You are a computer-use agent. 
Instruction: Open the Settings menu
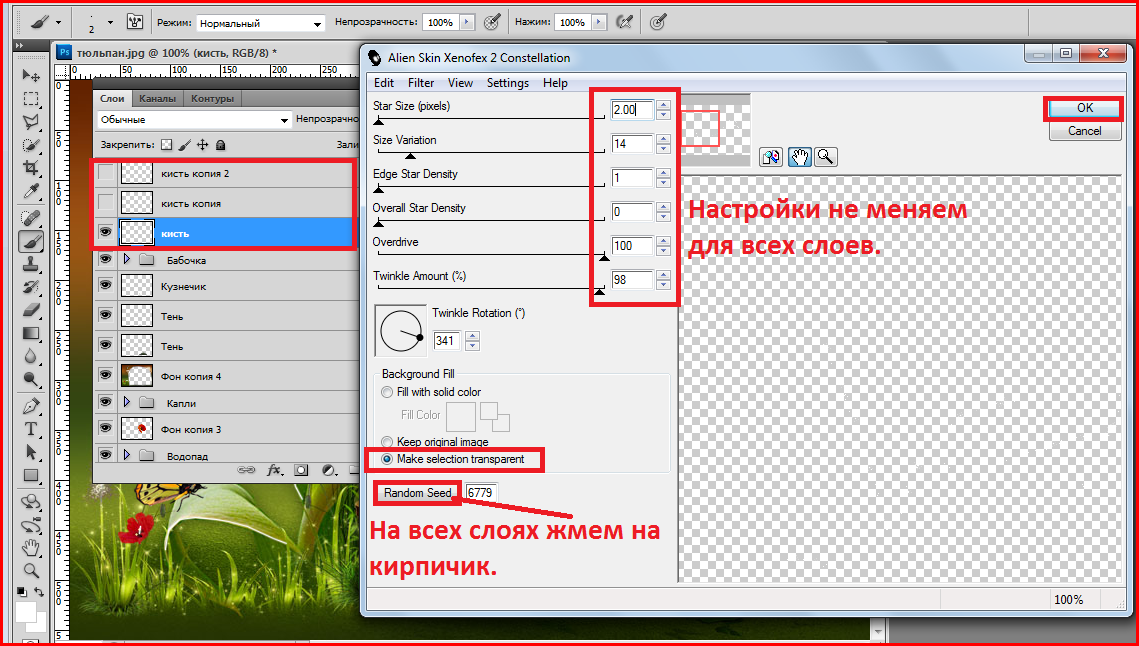pos(508,83)
